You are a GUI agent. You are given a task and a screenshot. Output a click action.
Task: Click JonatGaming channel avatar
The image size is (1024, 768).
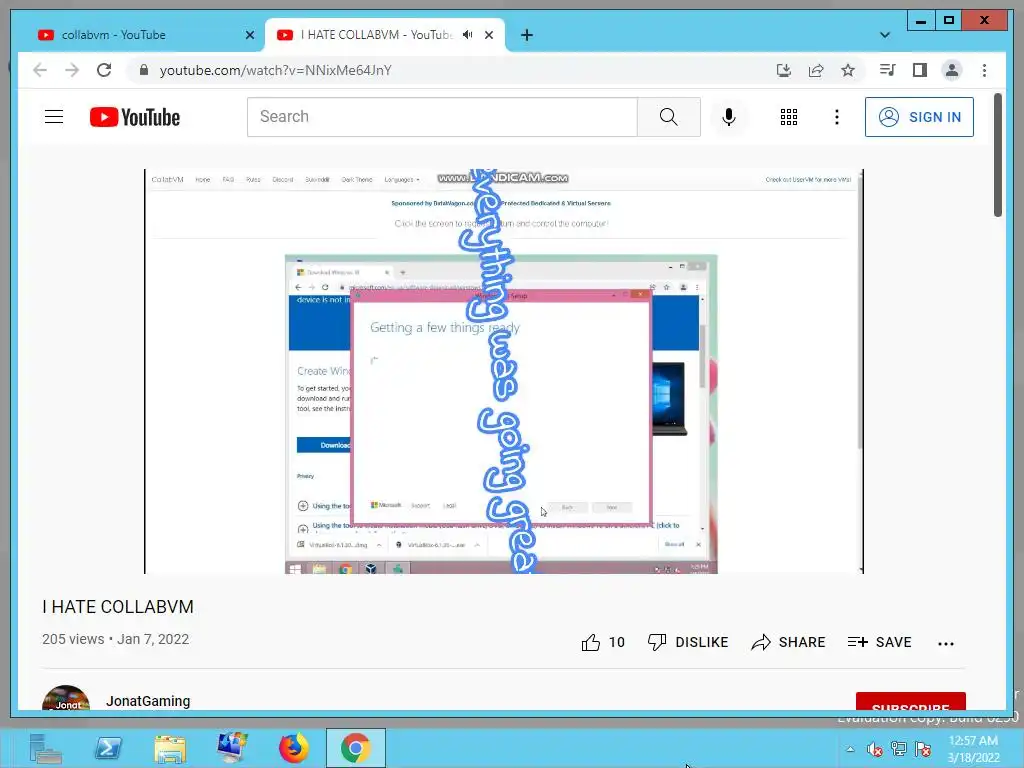pos(66,698)
